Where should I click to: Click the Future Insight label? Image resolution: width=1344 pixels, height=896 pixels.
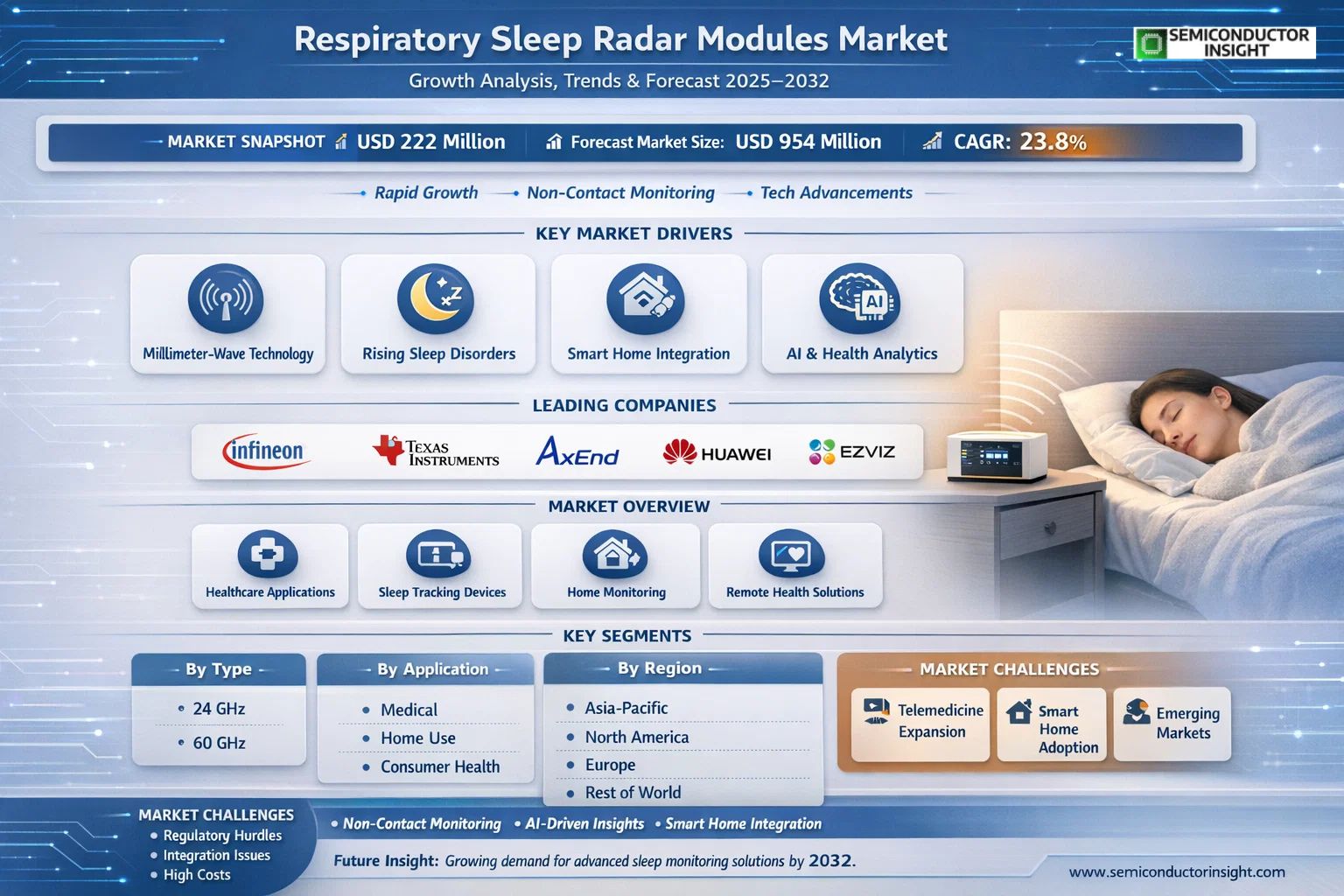point(386,861)
